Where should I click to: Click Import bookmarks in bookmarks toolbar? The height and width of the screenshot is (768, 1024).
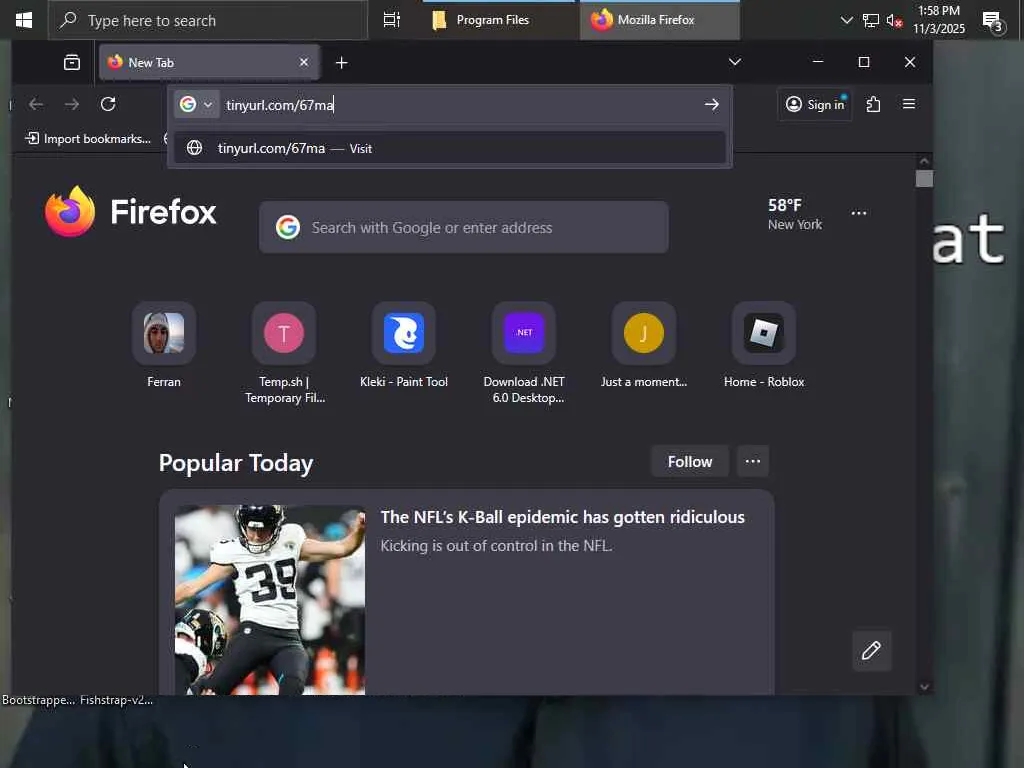(x=88, y=138)
